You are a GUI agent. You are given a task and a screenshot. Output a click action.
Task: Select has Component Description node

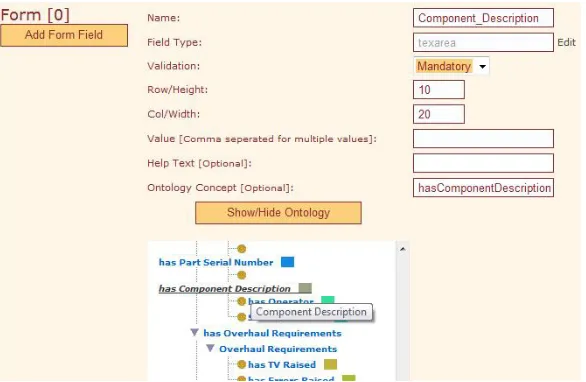[225, 289]
